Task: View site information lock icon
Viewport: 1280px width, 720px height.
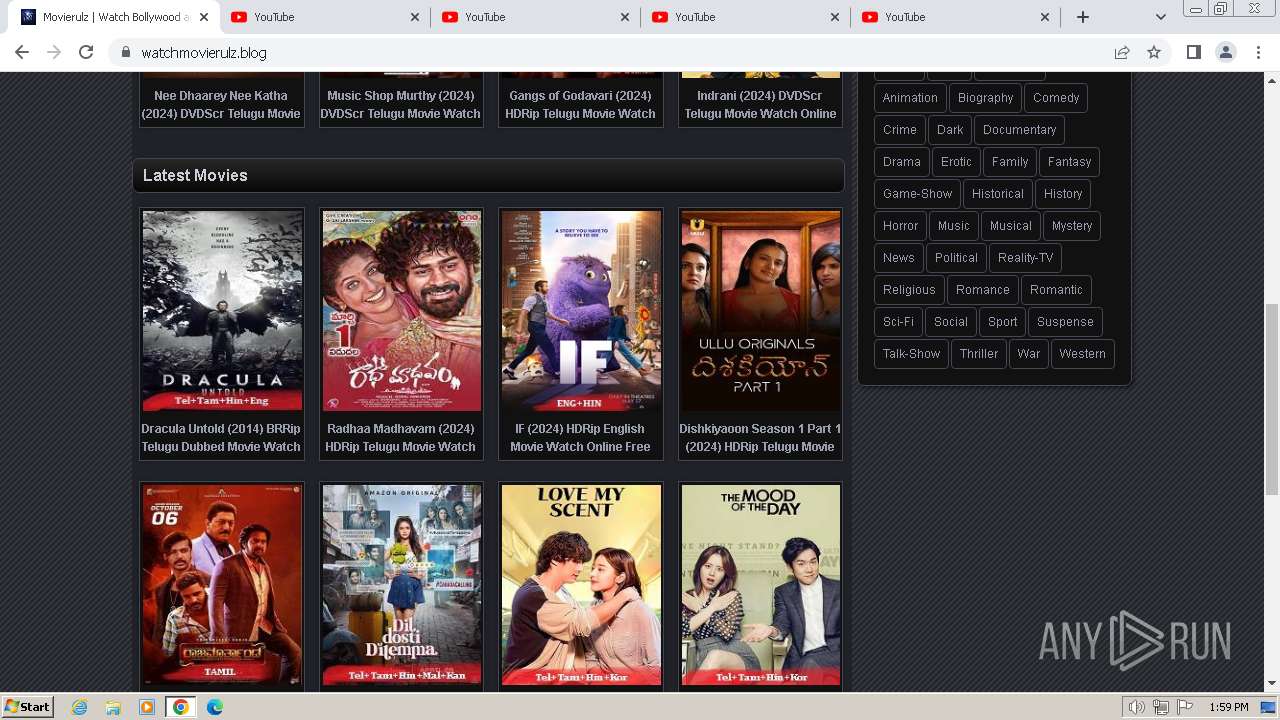Action: (125, 52)
